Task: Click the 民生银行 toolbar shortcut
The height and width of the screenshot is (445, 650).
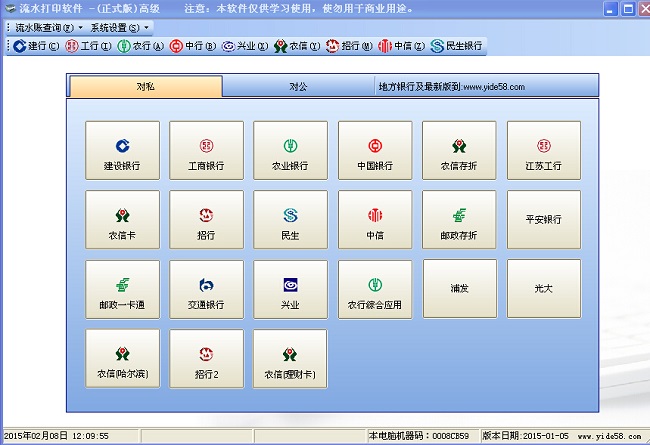Action: [457, 46]
